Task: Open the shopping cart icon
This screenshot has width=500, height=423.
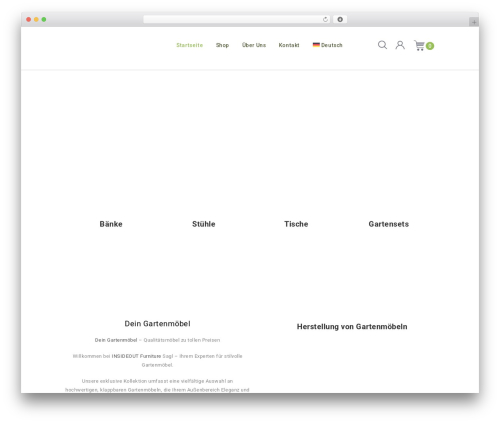Action: coord(419,45)
